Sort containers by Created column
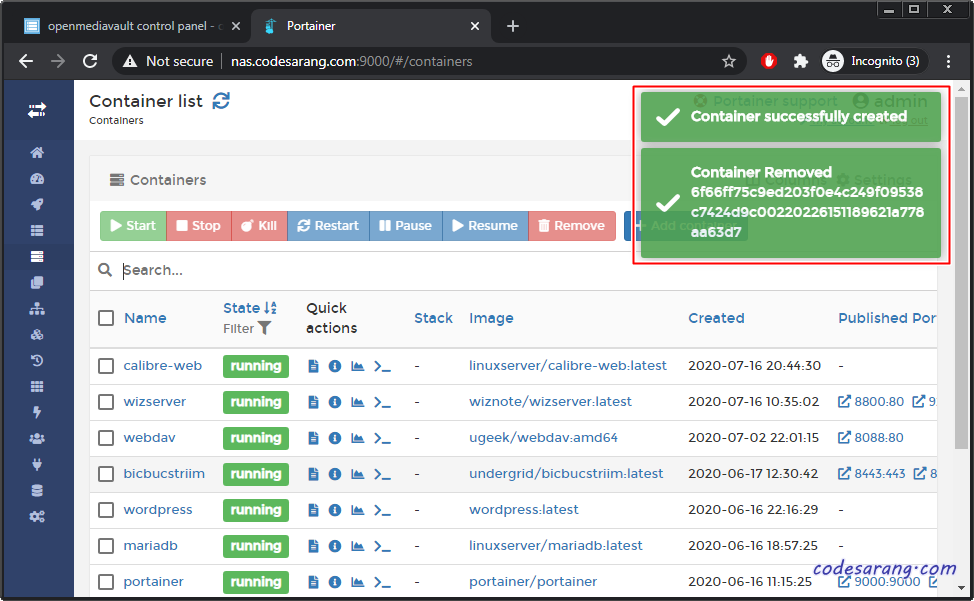This screenshot has height=601, width=974. [716, 318]
